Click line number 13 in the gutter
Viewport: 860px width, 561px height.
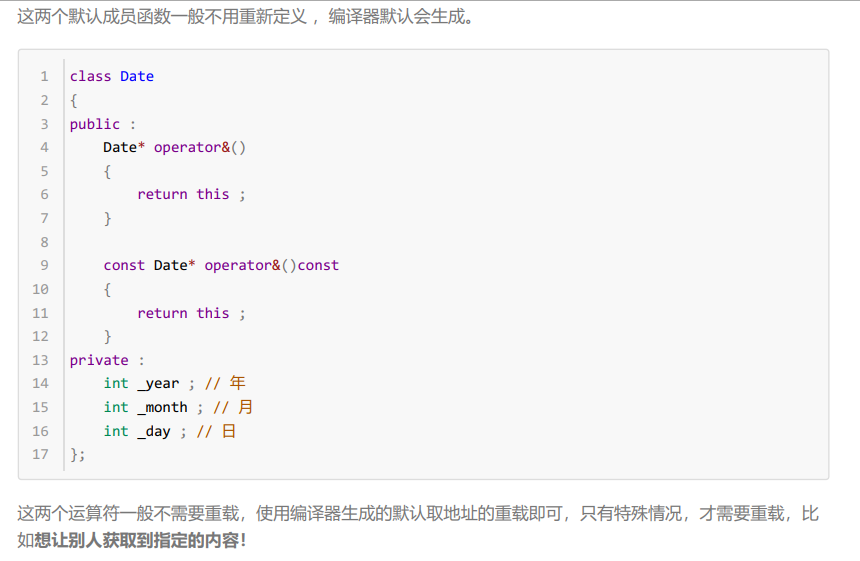click(41, 360)
